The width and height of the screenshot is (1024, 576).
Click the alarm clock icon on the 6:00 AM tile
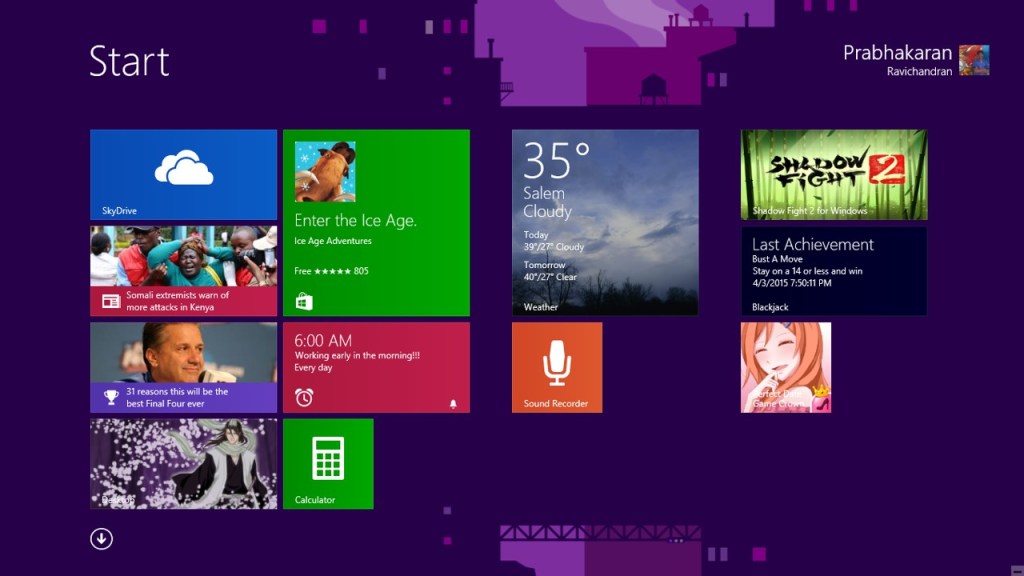point(304,397)
